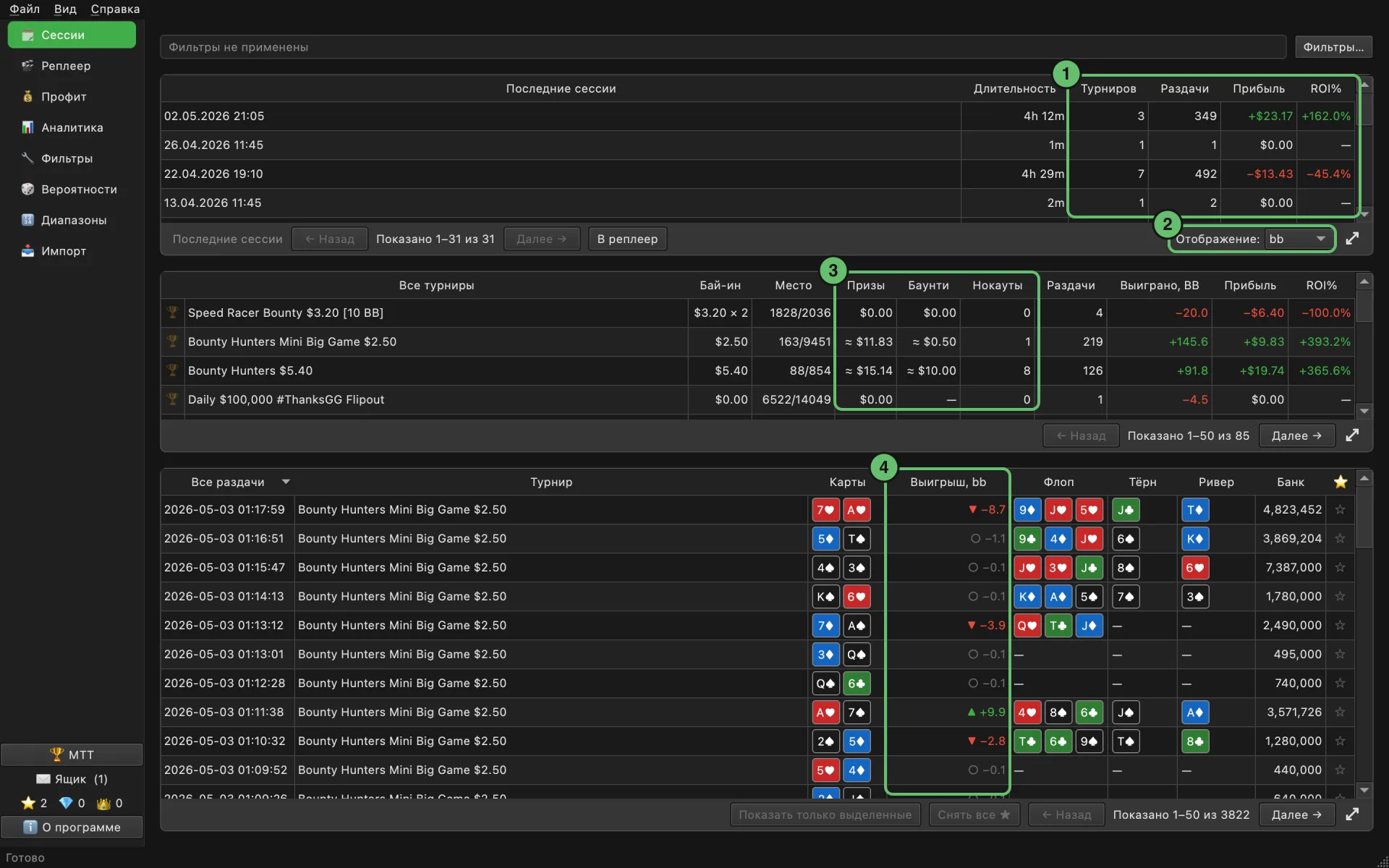Click the gold star column header
The height and width of the screenshot is (868, 1389).
coord(1341,482)
